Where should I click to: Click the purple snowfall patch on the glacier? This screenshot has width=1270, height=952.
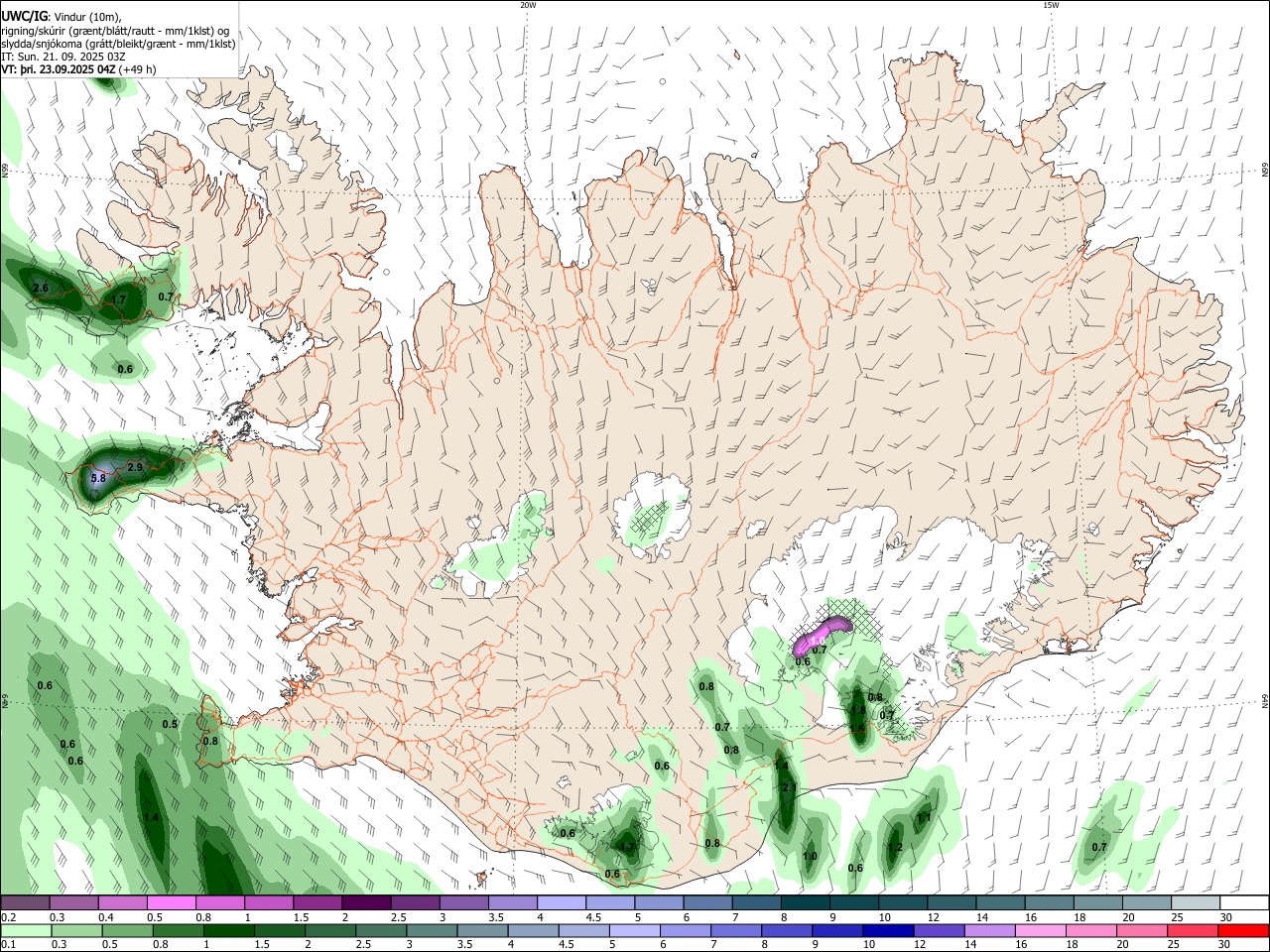(x=822, y=636)
